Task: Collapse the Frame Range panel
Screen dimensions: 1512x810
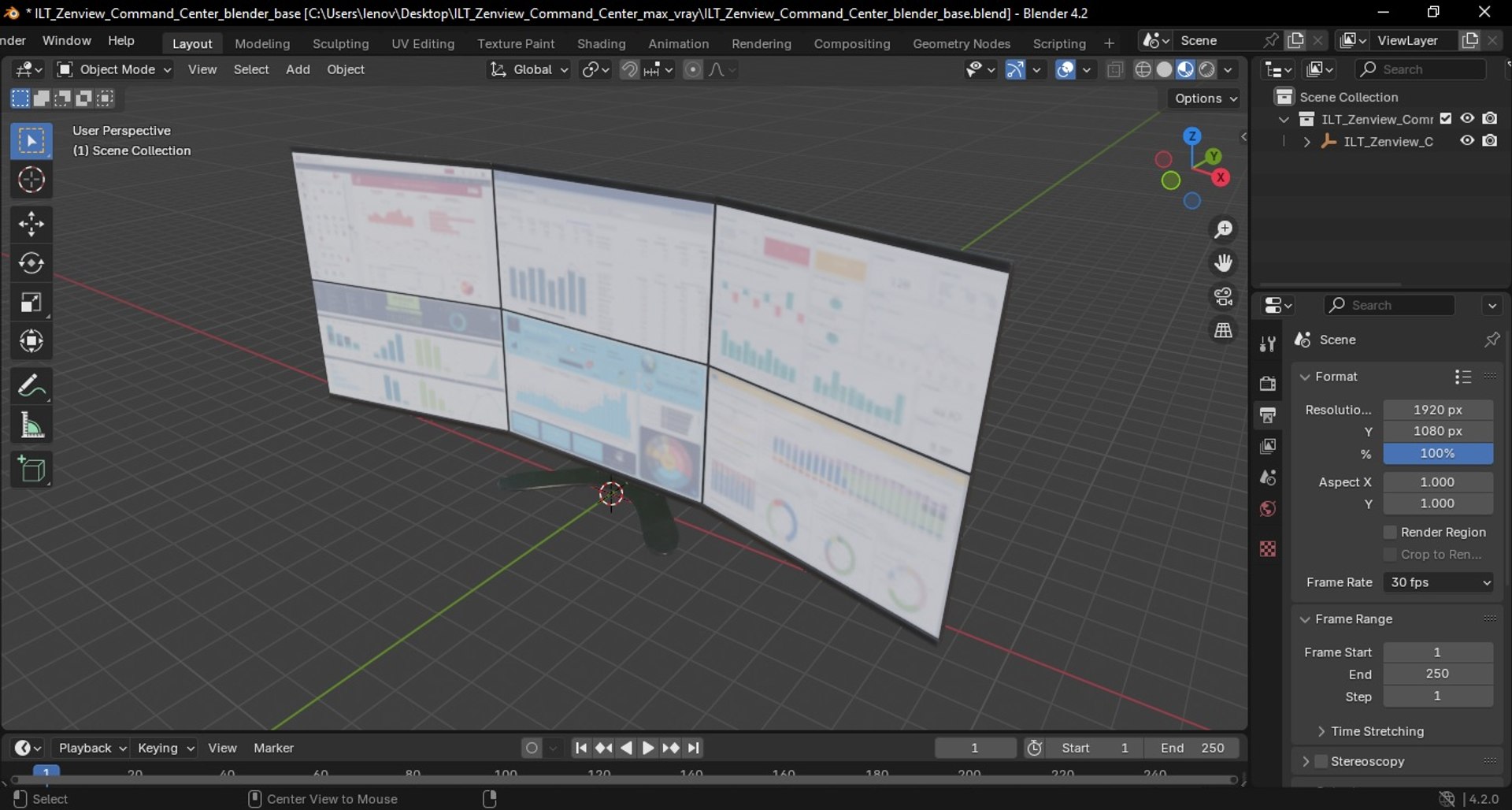Action: click(1354, 619)
